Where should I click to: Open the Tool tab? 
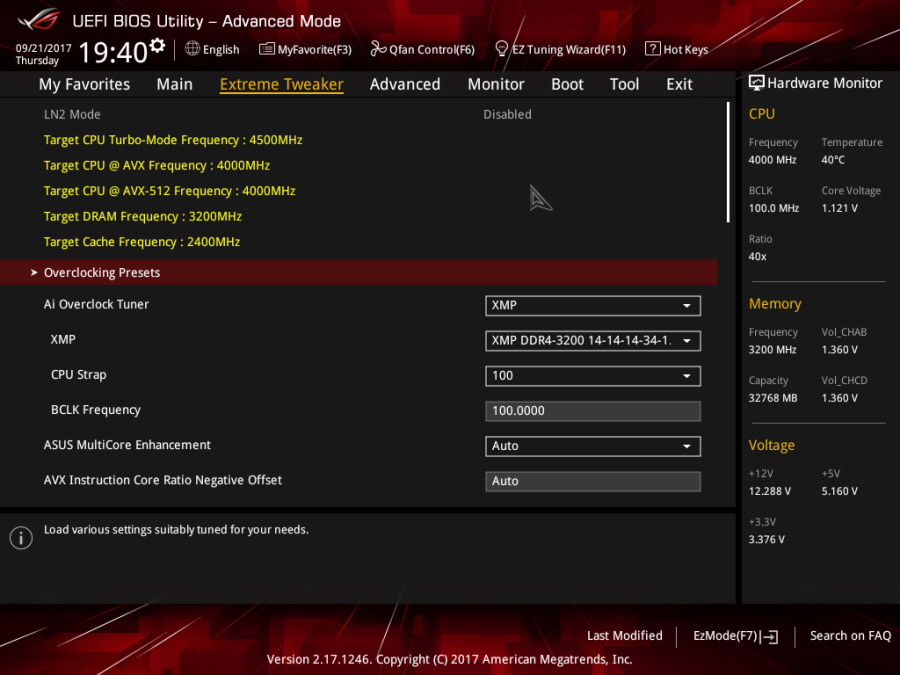[x=624, y=84]
